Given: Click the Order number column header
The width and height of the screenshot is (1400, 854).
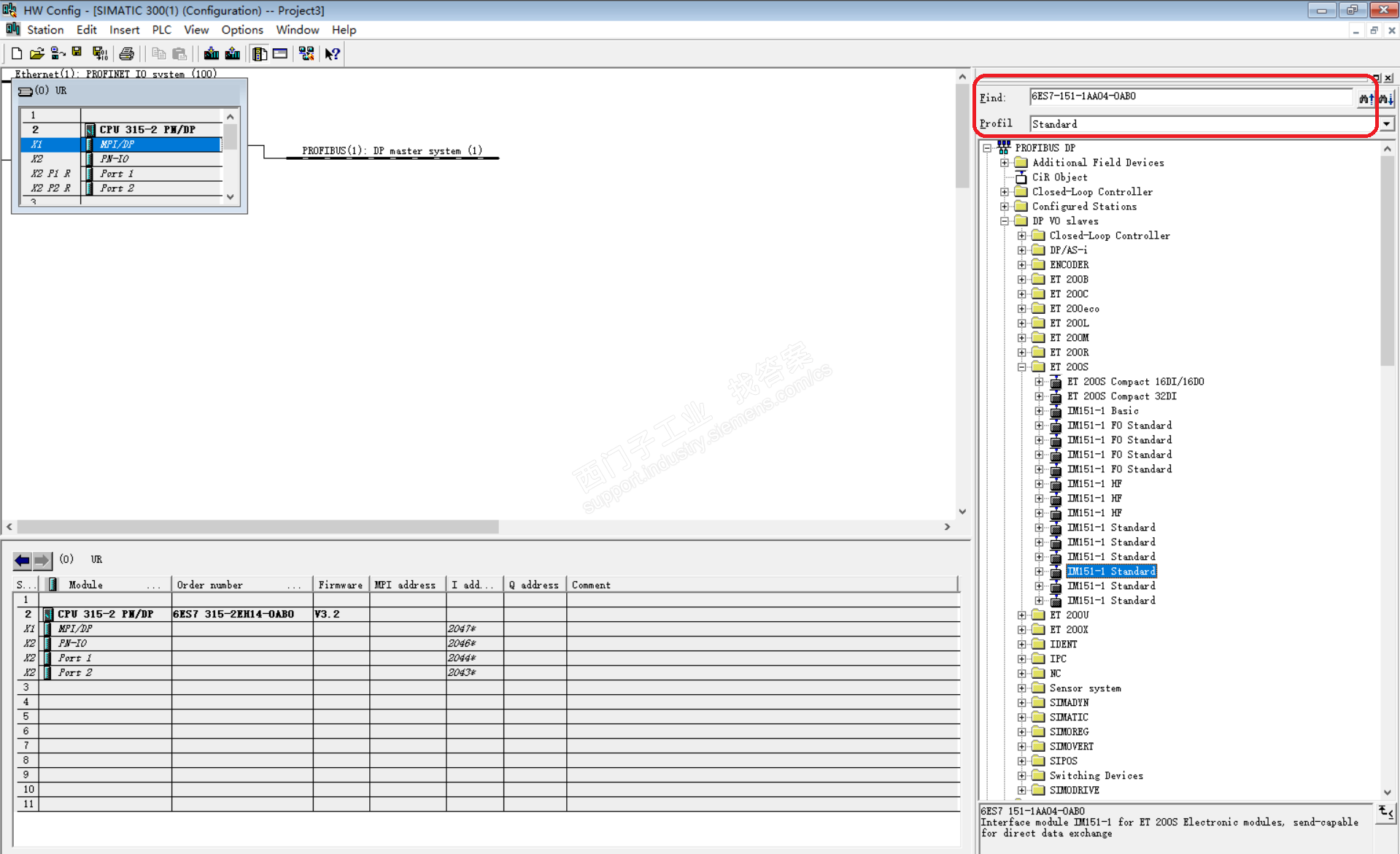Looking at the screenshot, I should [x=242, y=585].
